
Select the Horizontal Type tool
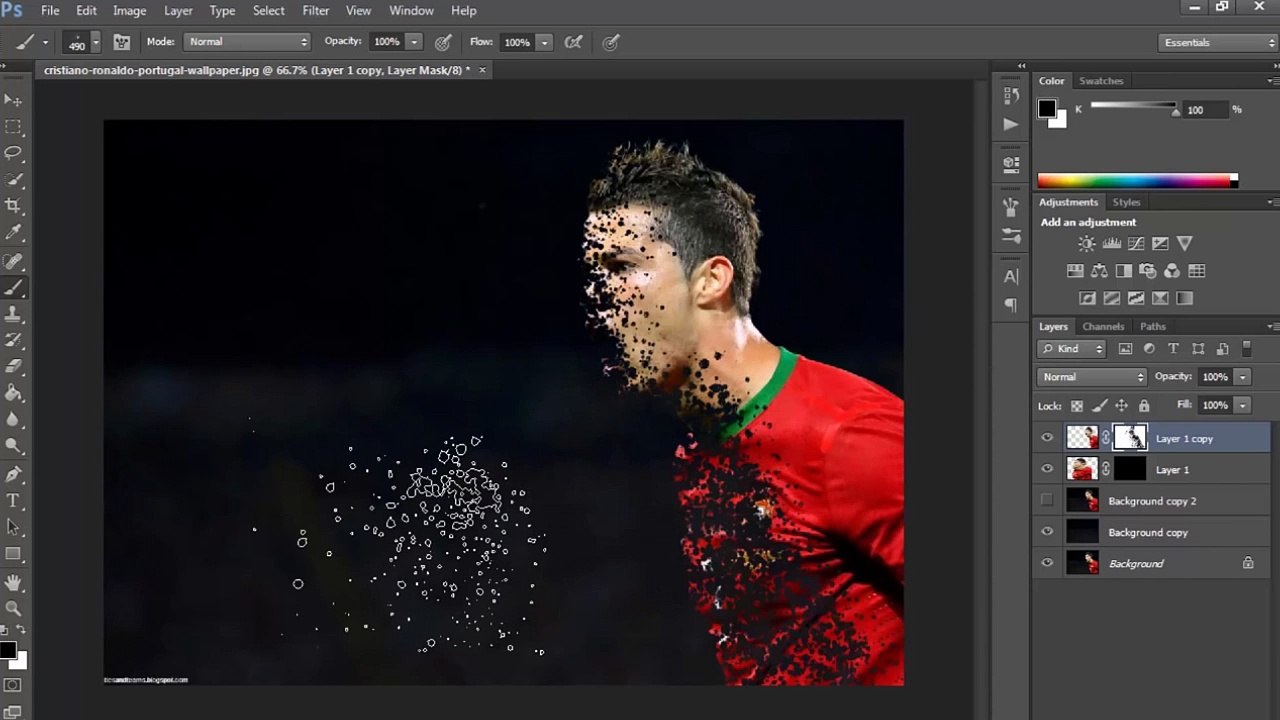(x=13, y=501)
